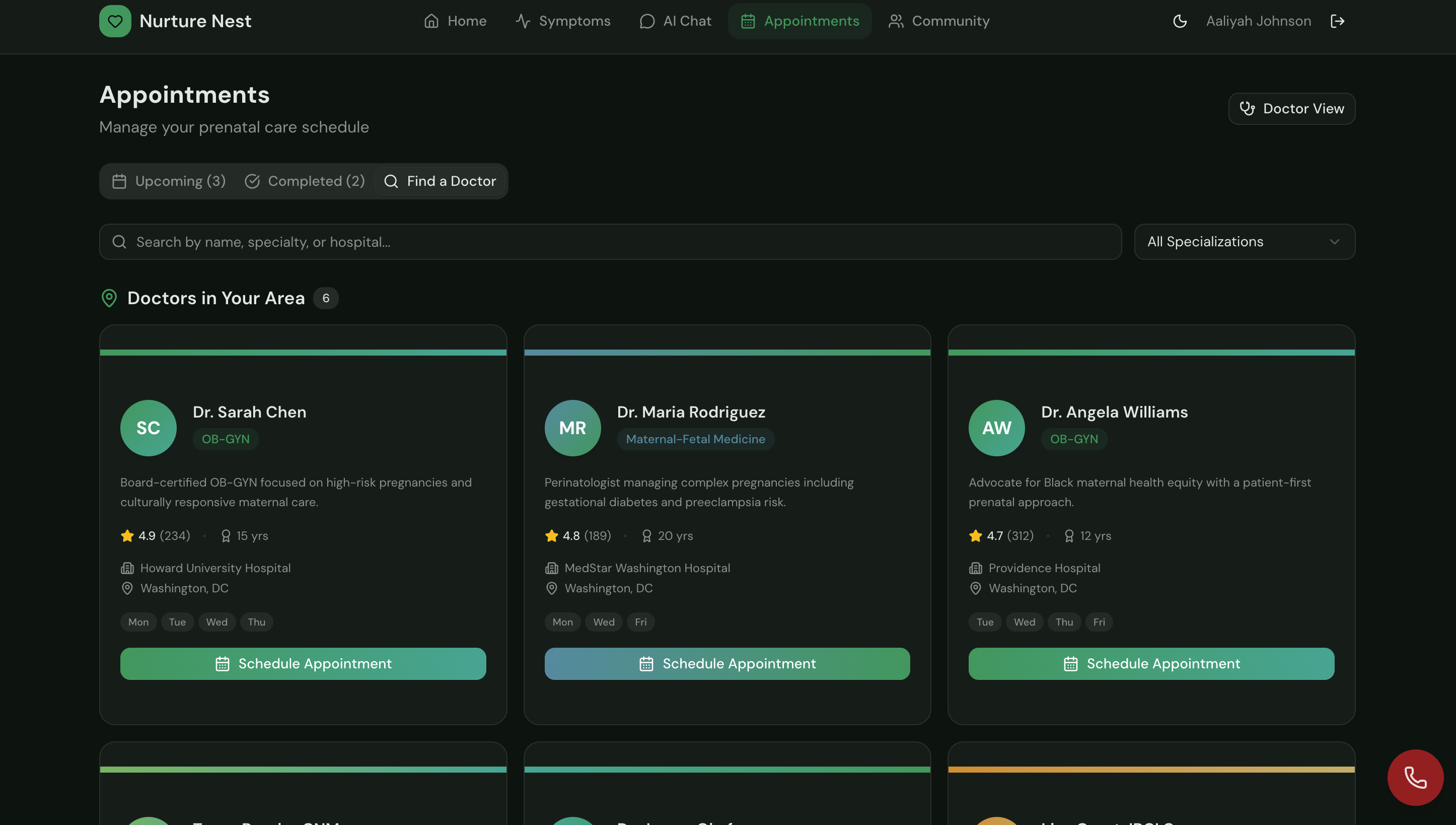Click the location pin by Doctors in Your Area
The image size is (1456, 825).
109,298
